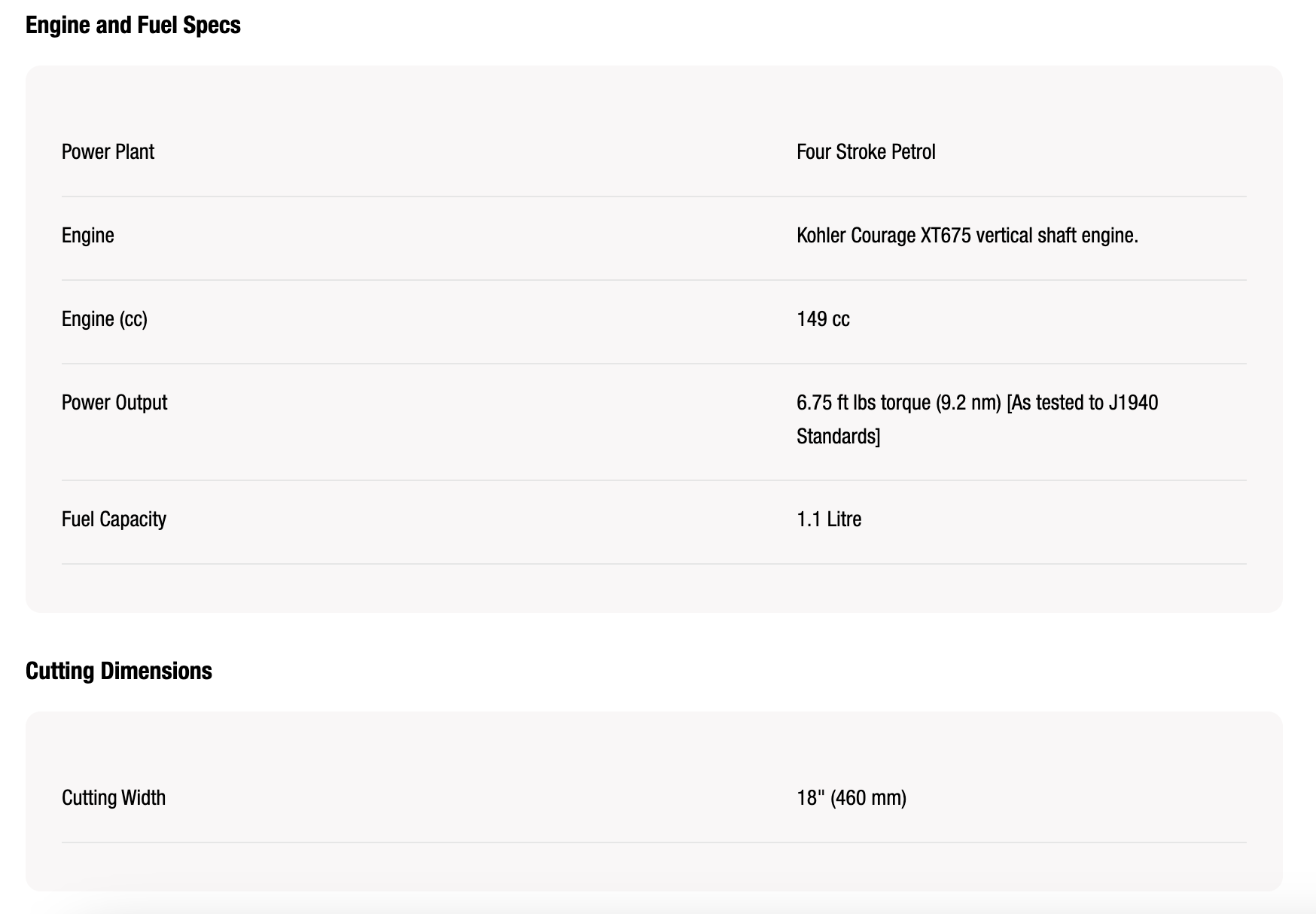Click the Fuel Capacity row label
Image resolution: width=1316 pixels, height=914 pixels.
click(114, 519)
